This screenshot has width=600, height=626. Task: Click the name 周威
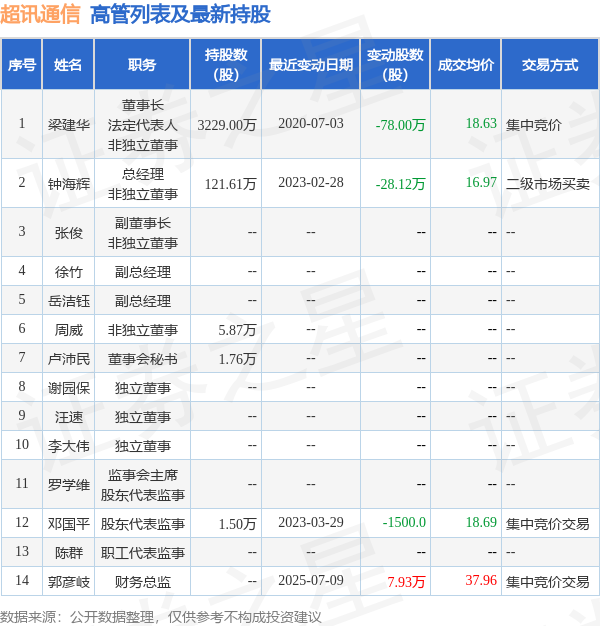(x=69, y=330)
